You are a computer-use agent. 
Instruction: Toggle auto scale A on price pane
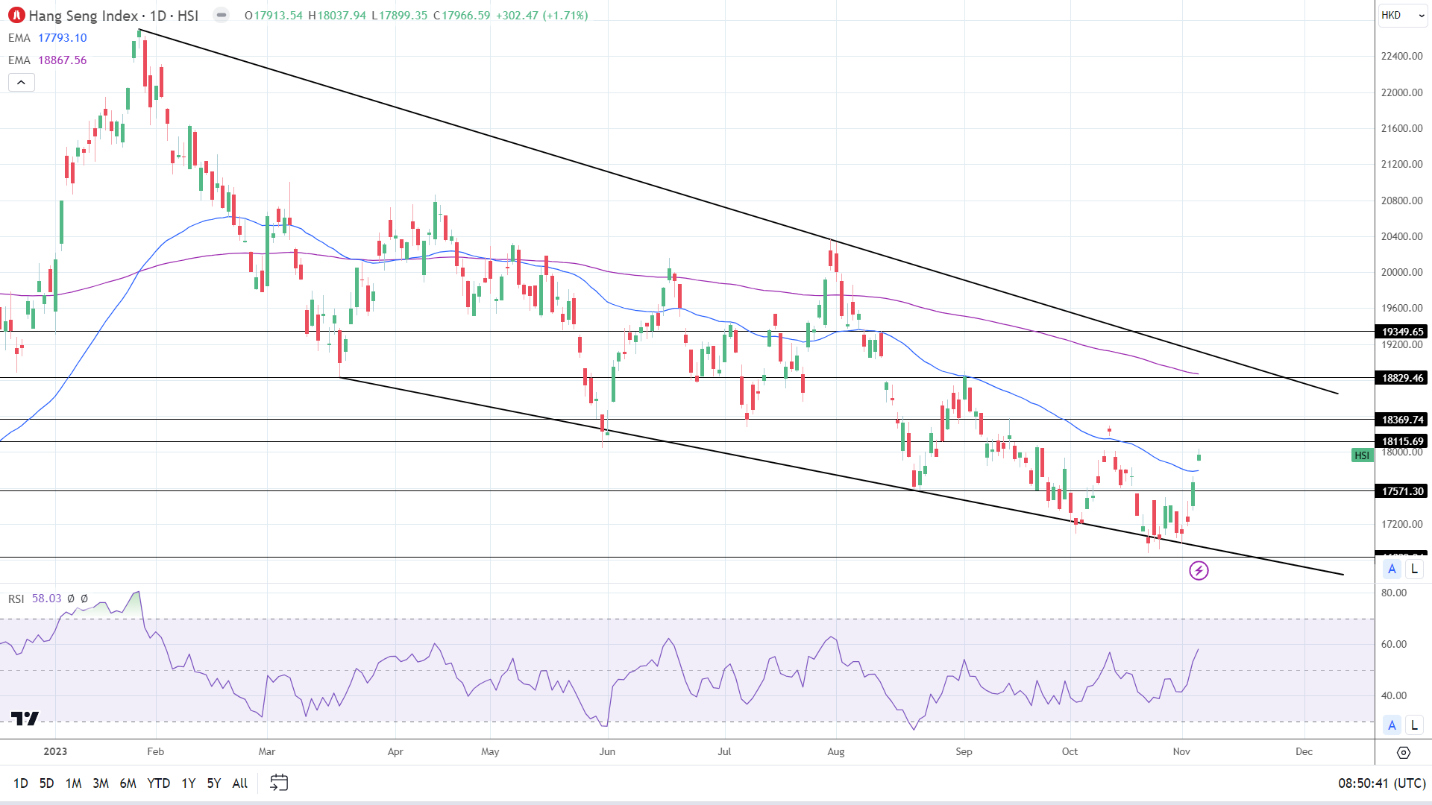point(1391,569)
